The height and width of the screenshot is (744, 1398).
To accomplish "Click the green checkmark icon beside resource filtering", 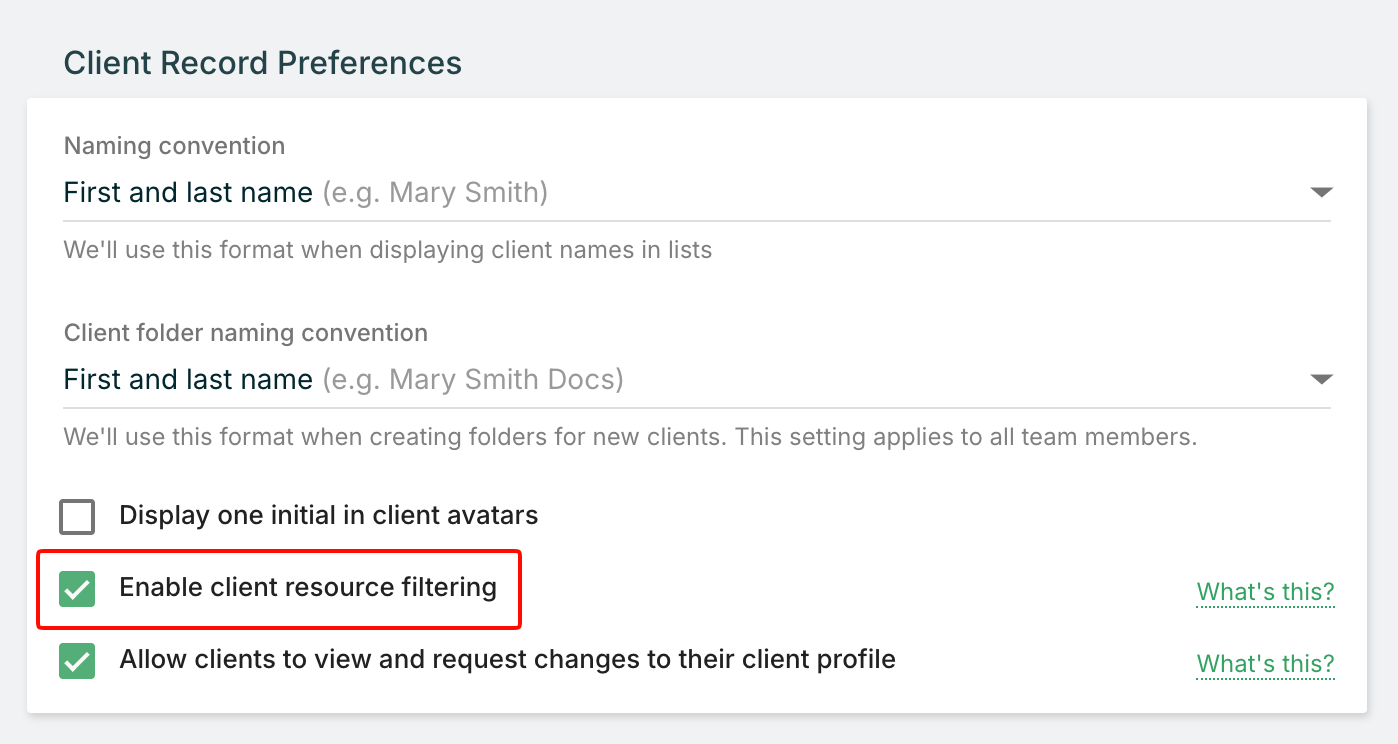I will (77, 589).
